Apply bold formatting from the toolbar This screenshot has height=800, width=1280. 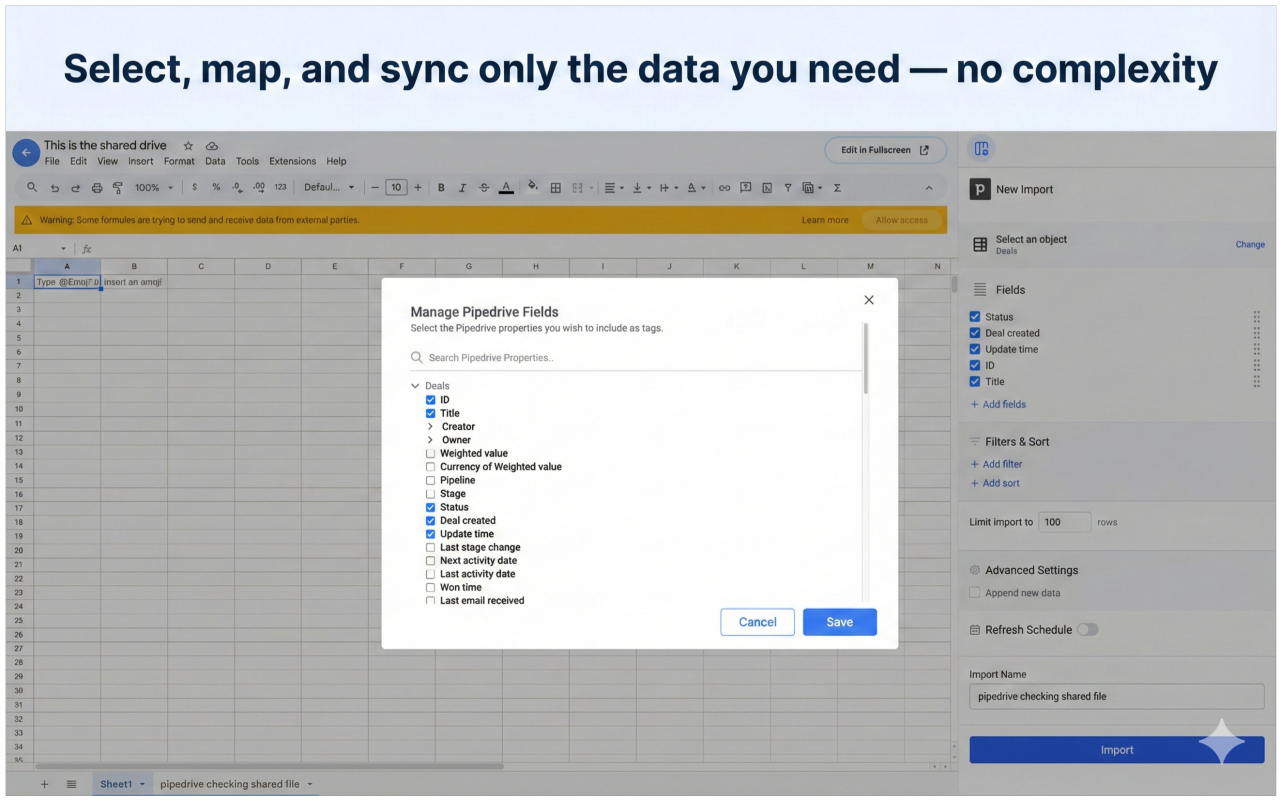(x=441, y=188)
